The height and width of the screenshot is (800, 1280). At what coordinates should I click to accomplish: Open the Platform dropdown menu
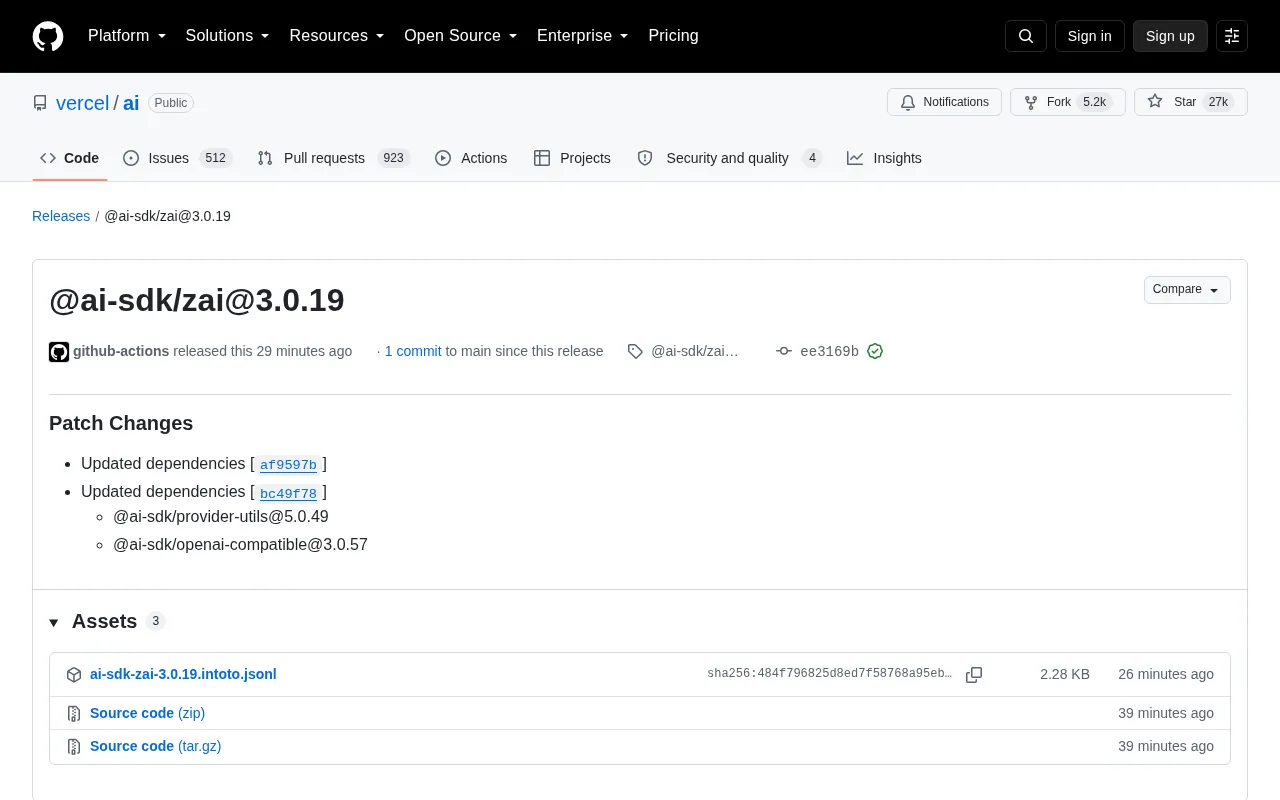(127, 36)
